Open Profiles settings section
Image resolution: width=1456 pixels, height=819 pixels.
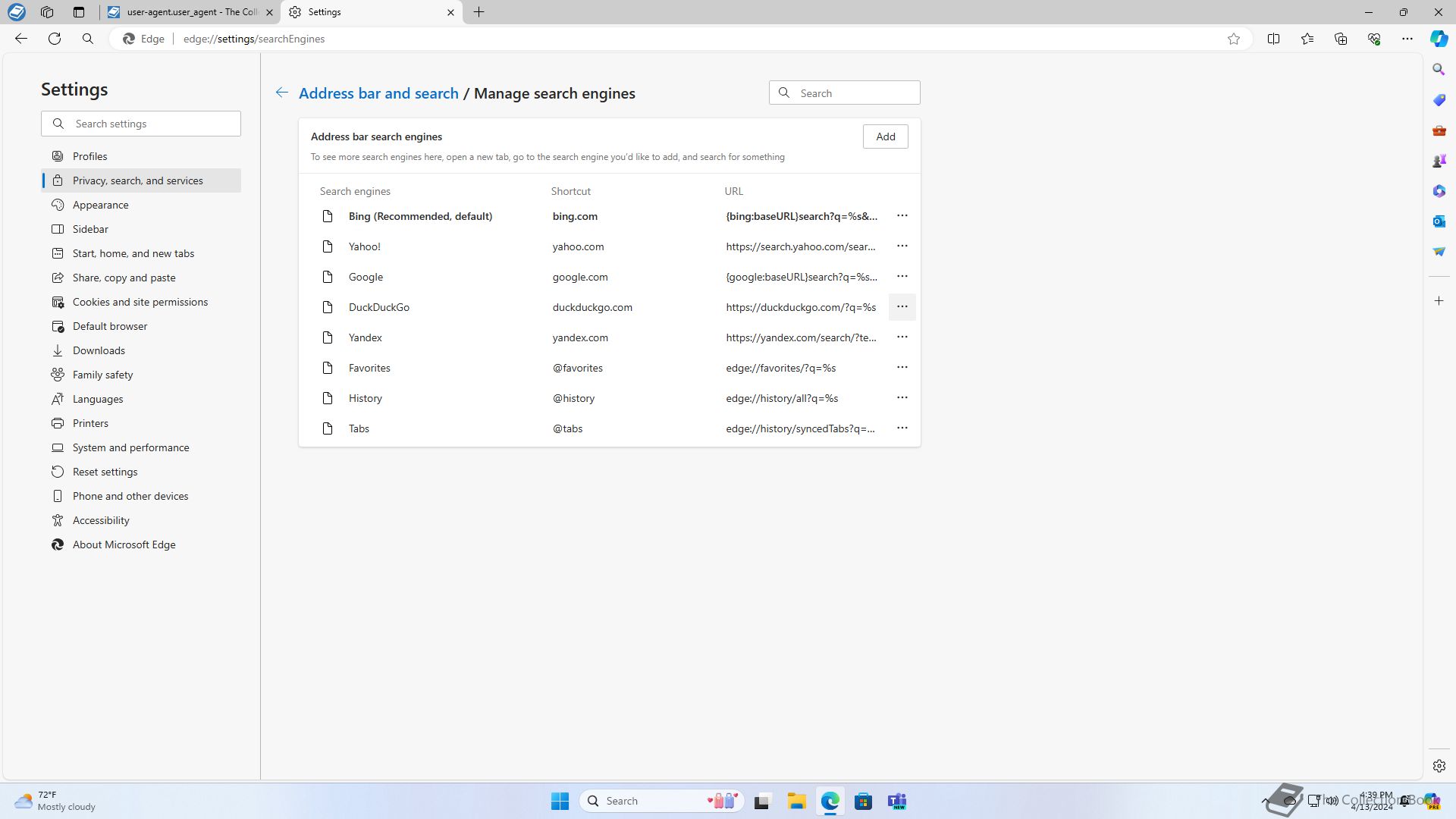(141, 156)
